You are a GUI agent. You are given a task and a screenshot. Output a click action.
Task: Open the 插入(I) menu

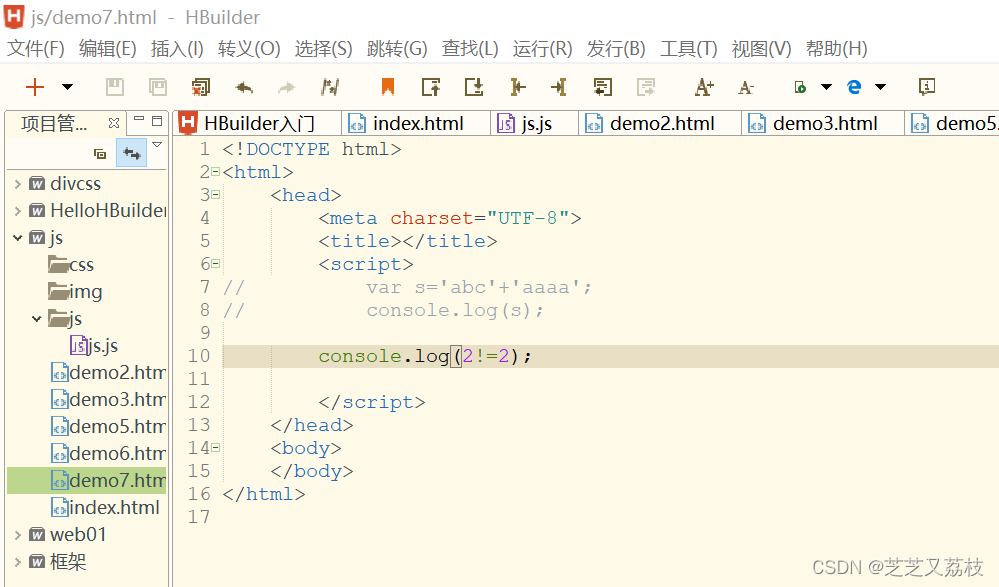[177, 48]
